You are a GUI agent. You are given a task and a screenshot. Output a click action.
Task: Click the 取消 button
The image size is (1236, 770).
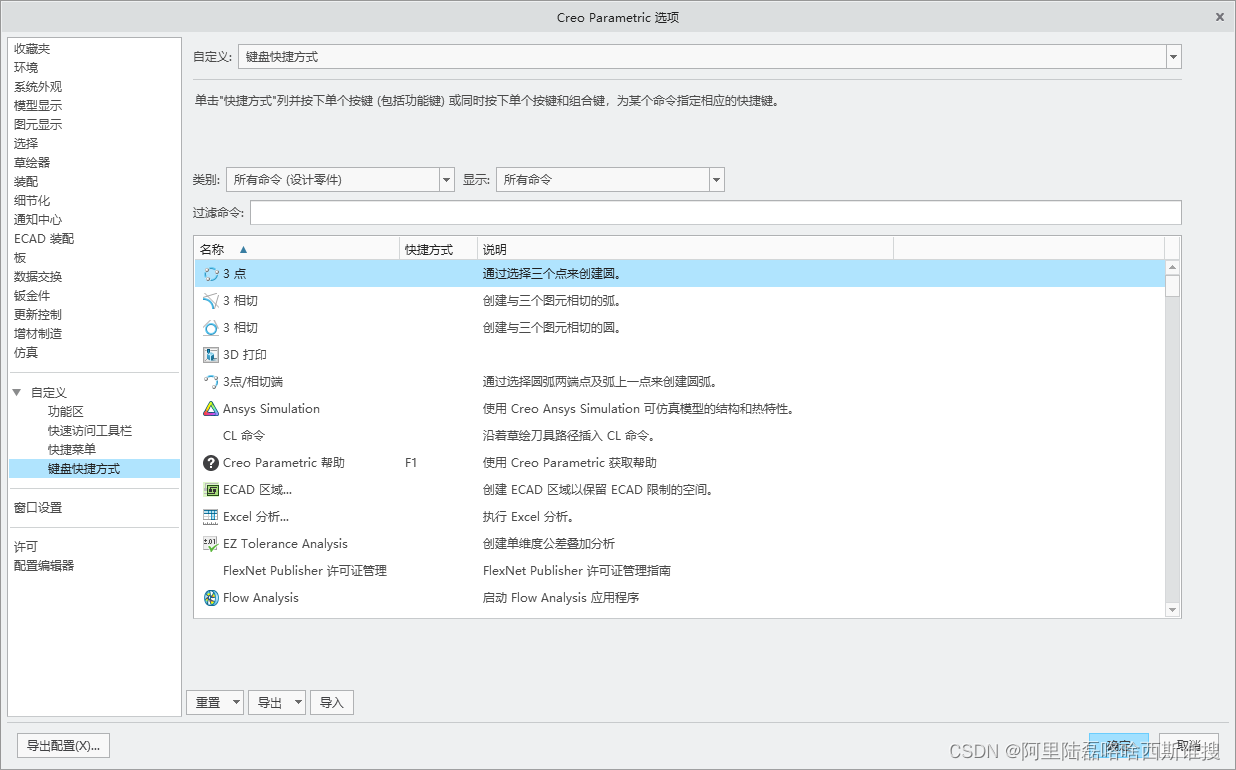coord(1188,746)
